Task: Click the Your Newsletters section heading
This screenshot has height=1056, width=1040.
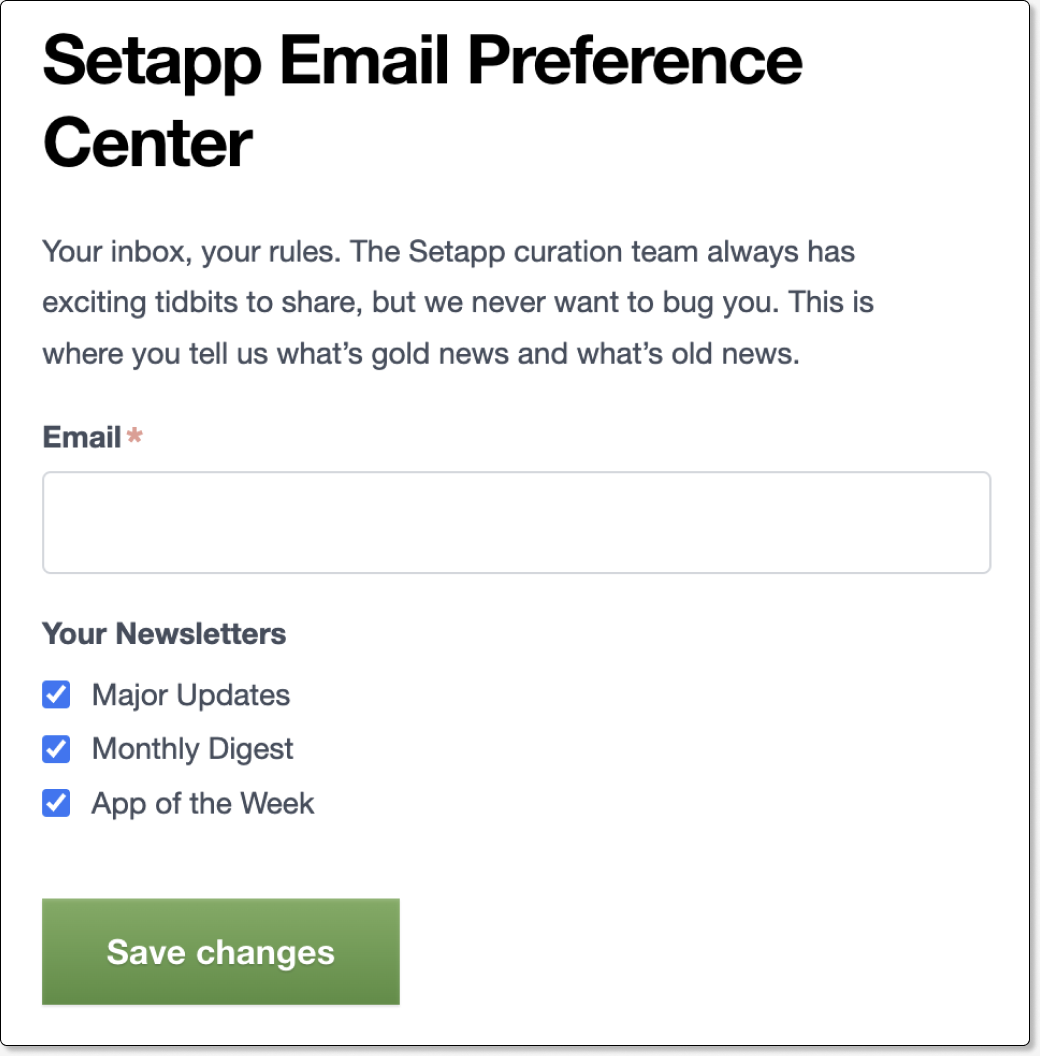Action: coord(163,634)
